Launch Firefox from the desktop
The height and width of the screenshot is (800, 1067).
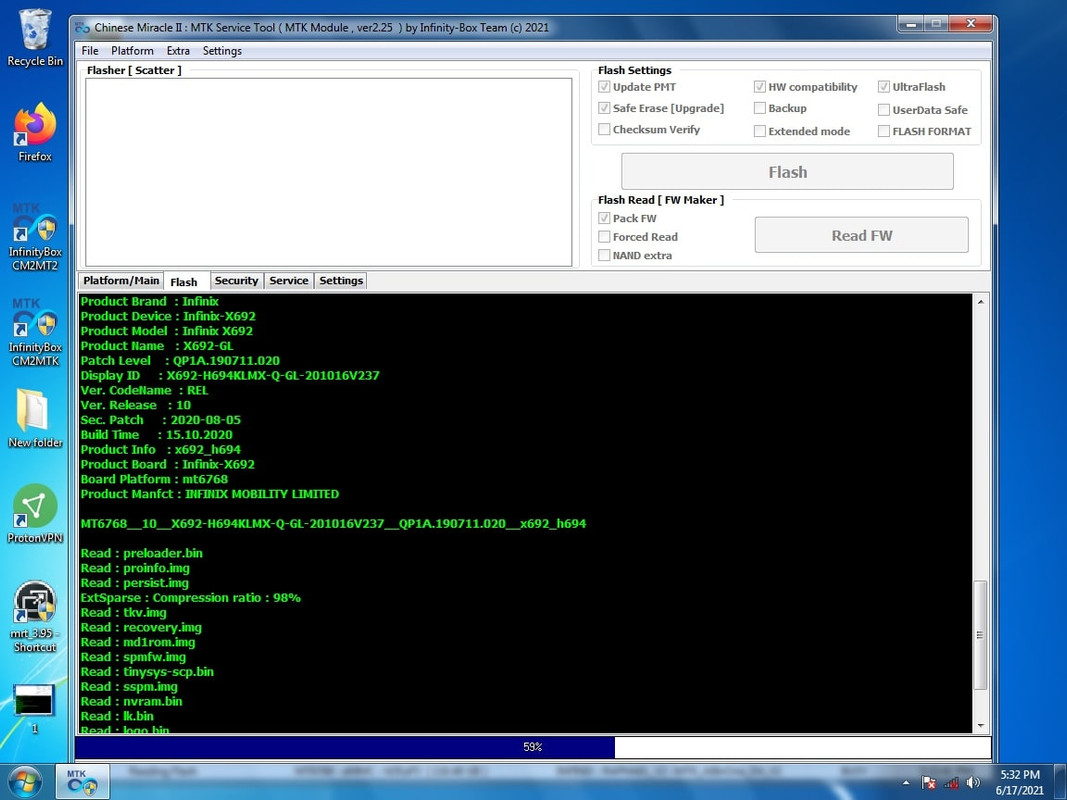(x=35, y=133)
